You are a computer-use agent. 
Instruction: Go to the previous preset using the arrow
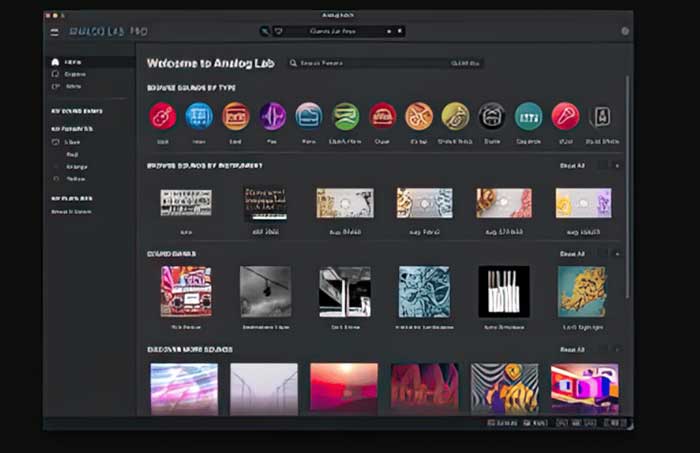point(389,31)
